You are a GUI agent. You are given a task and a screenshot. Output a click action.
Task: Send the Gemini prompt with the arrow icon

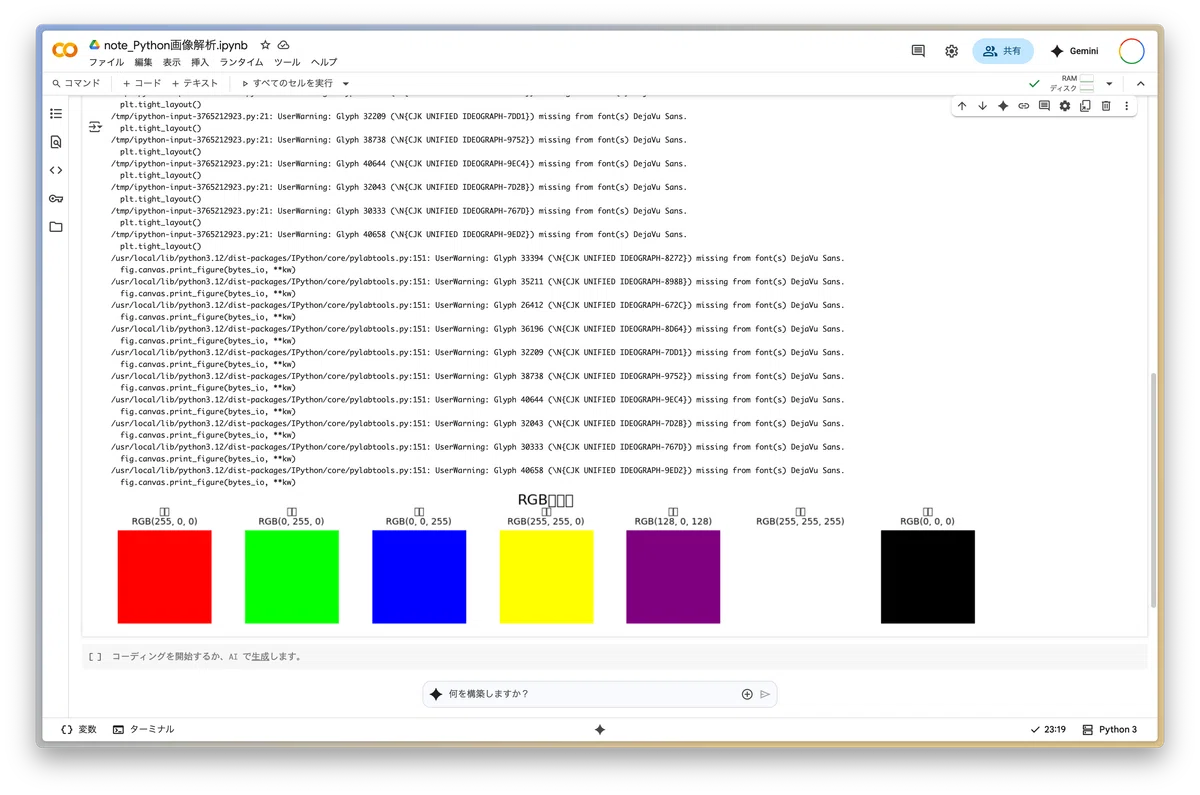[x=765, y=694]
